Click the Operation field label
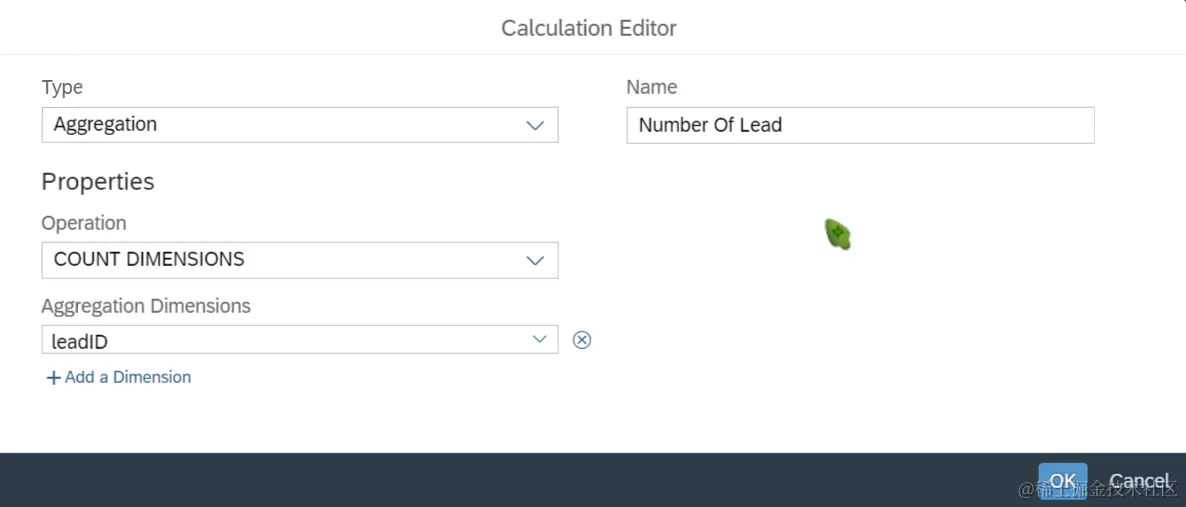The image size is (1186, 507). coord(84,223)
